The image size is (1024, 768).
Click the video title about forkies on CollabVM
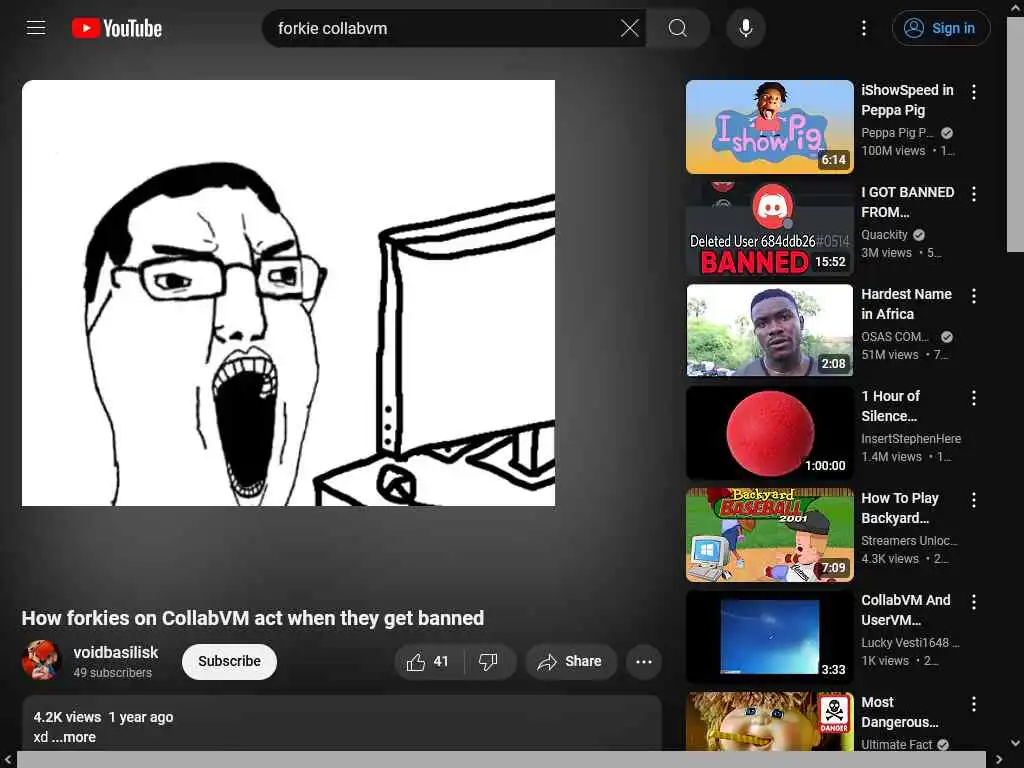pos(253,618)
